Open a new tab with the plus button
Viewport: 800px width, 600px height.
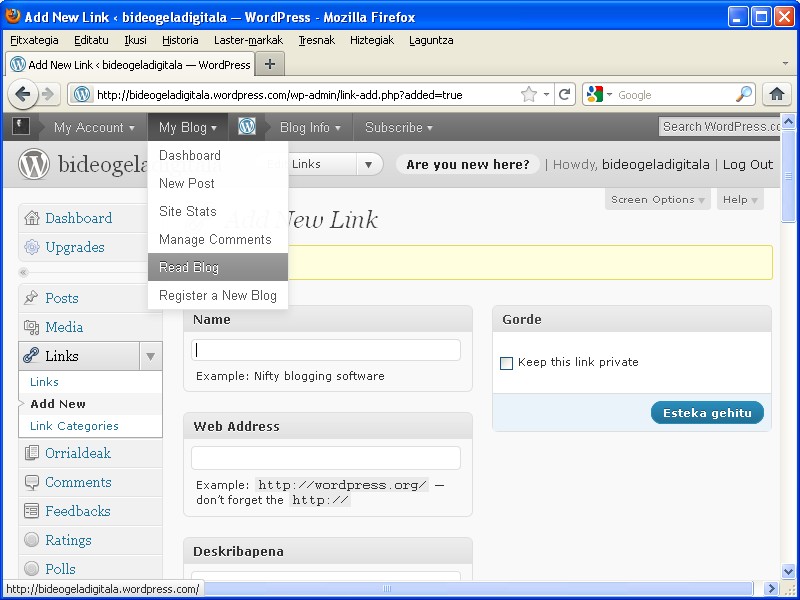coord(270,64)
